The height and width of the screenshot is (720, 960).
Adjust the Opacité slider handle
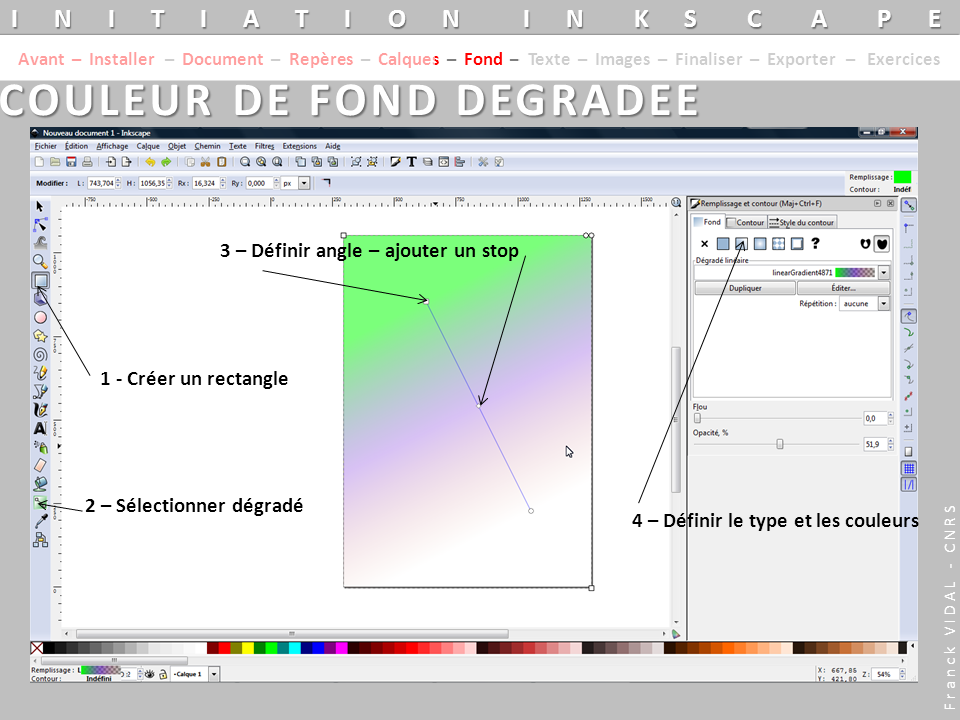click(780, 444)
